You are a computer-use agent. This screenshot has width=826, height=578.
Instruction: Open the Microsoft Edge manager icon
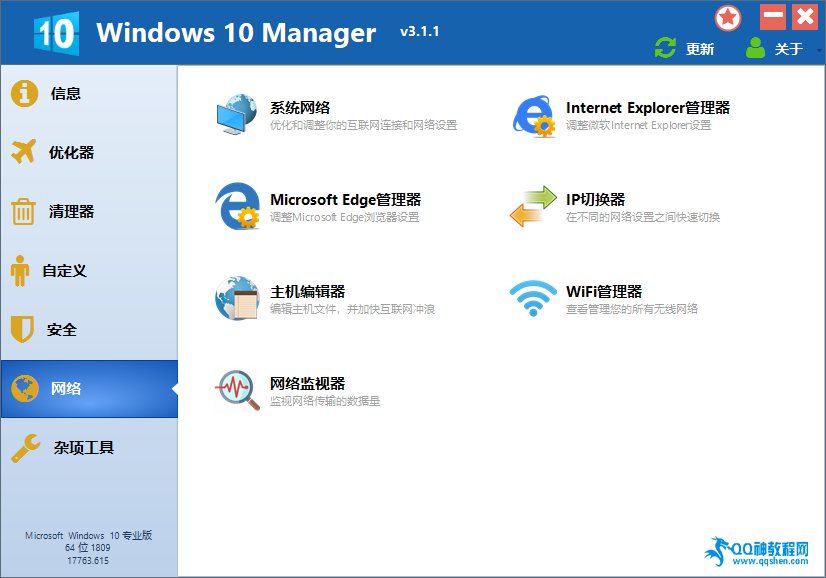238,206
